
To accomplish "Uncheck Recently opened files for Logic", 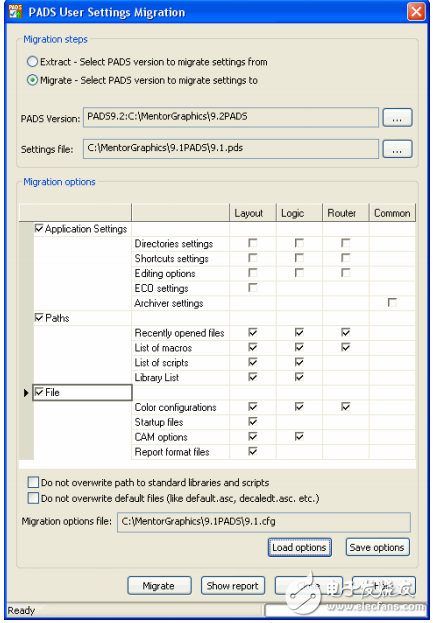I will 299,332.
